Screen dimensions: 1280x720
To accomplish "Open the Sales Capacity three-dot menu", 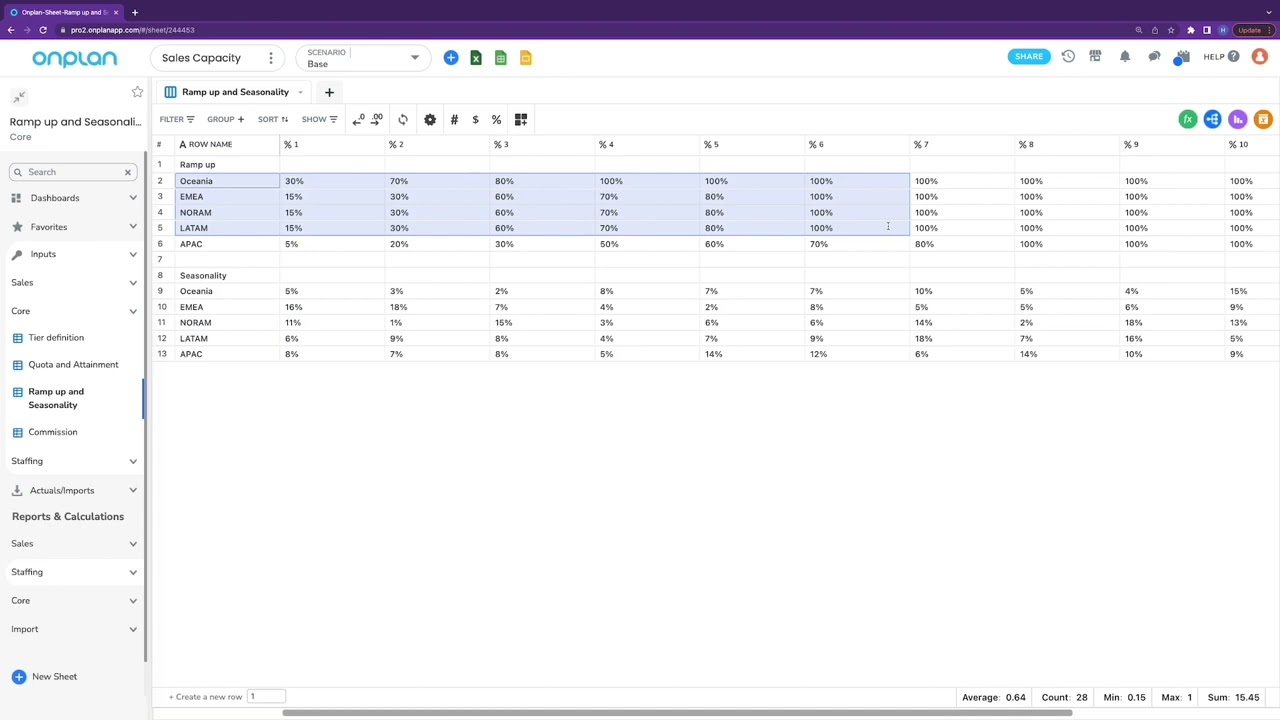I will click(x=270, y=58).
